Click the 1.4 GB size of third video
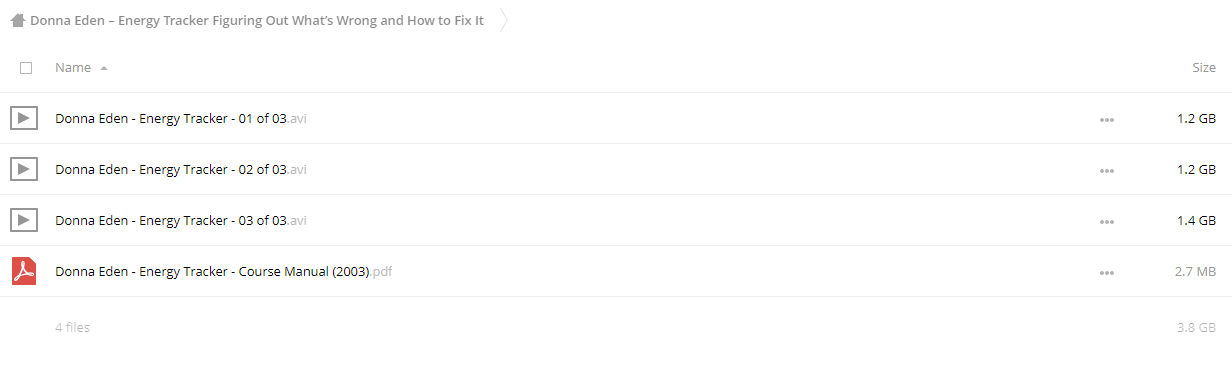 pos(1196,220)
